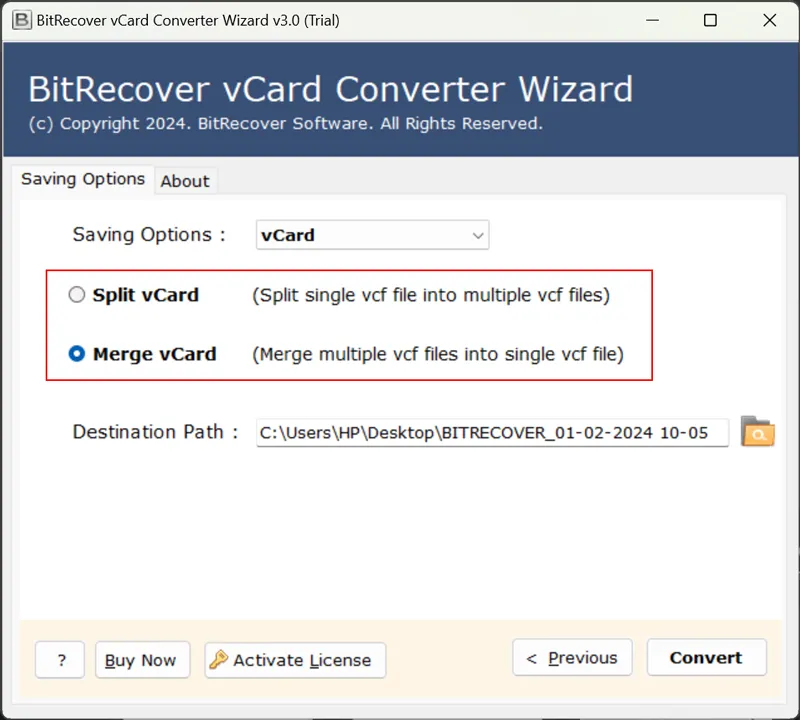Expand the Saving Options vCard dropdown

(372, 235)
